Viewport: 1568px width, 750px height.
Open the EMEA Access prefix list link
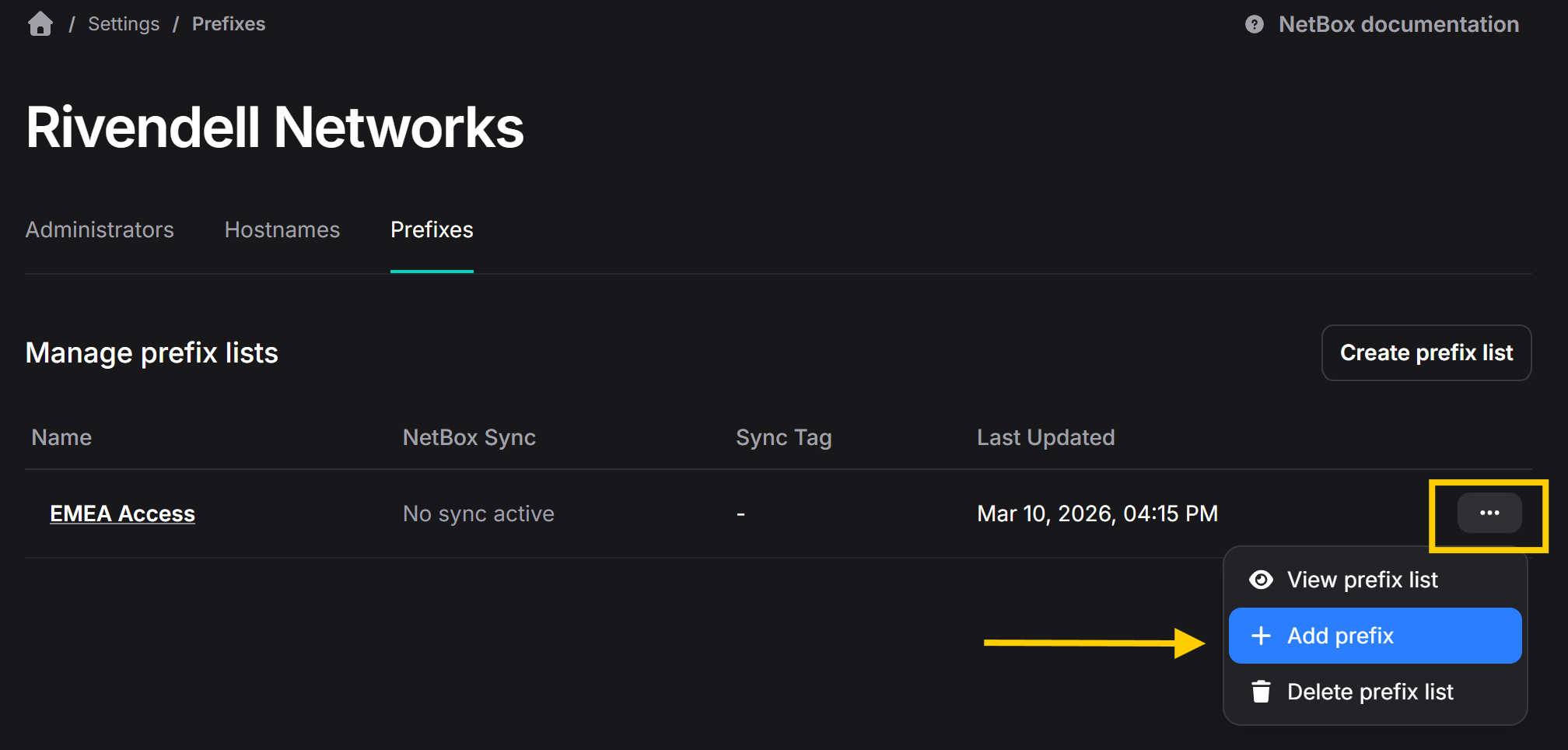122,513
